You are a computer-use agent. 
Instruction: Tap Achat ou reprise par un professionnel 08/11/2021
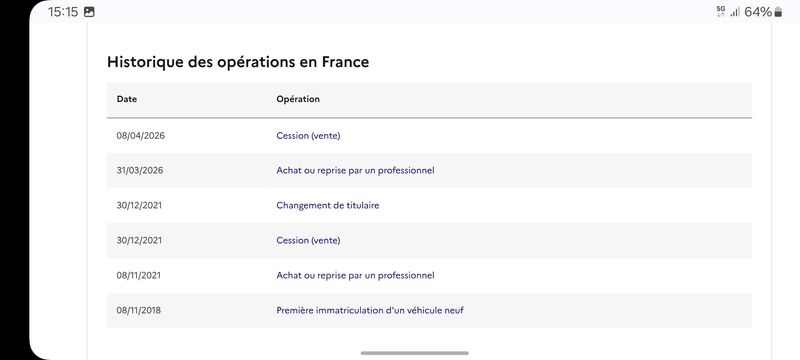(x=356, y=275)
